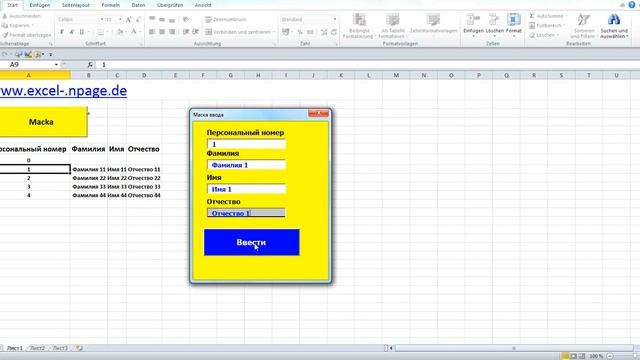
Task: Click the Sortieren und Filtern icon
Action: (x=584, y=20)
